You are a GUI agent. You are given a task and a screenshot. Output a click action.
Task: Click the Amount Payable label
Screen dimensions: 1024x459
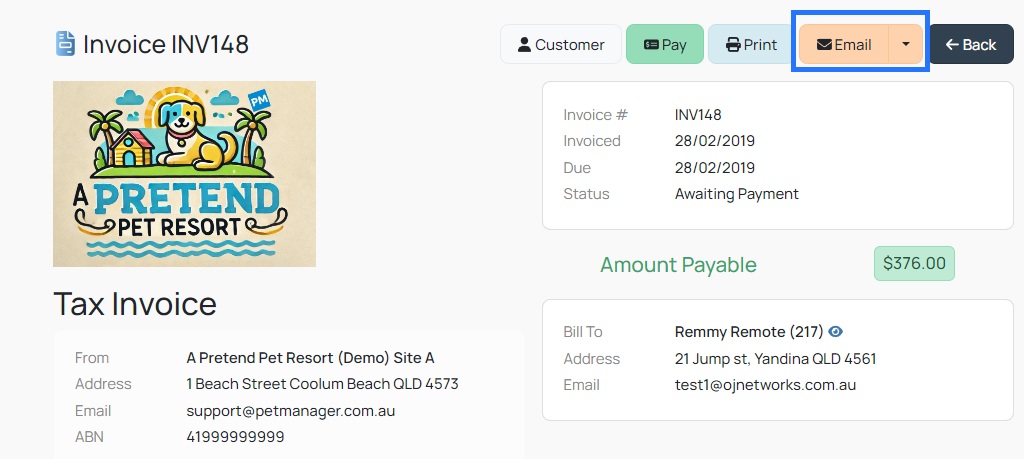click(678, 264)
